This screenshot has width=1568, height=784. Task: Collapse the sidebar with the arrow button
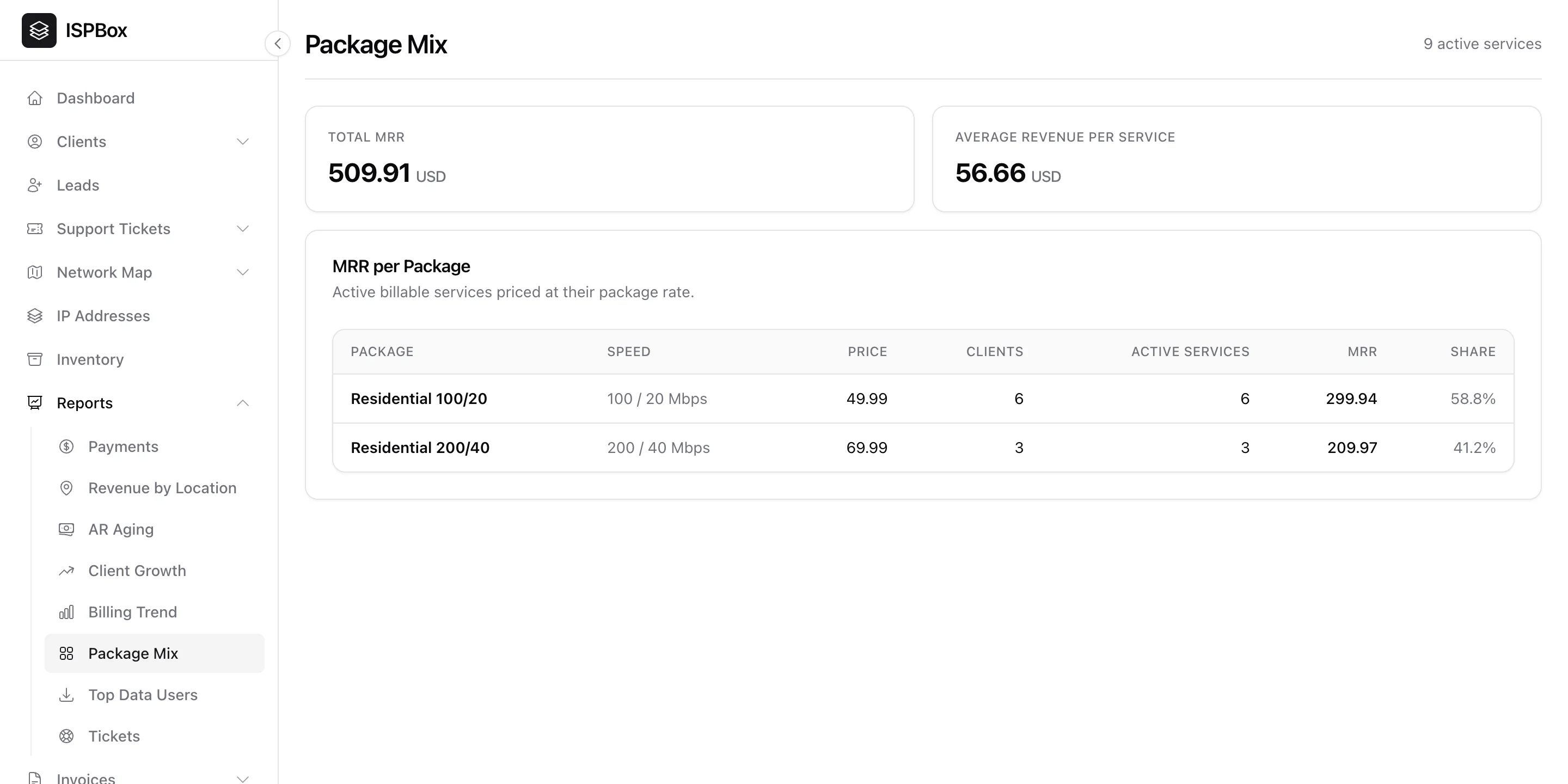pos(278,44)
